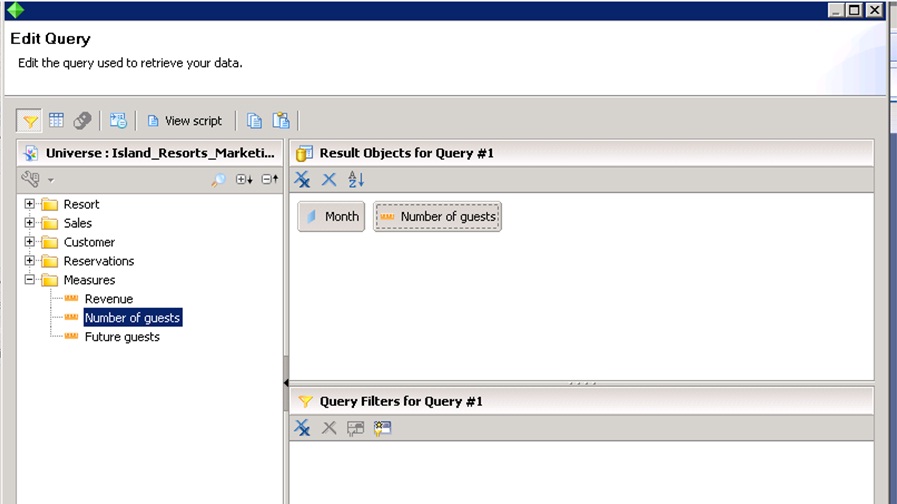Click the data preview table icon
The height and width of the screenshot is (504, 897).
[x=56, y=120]
